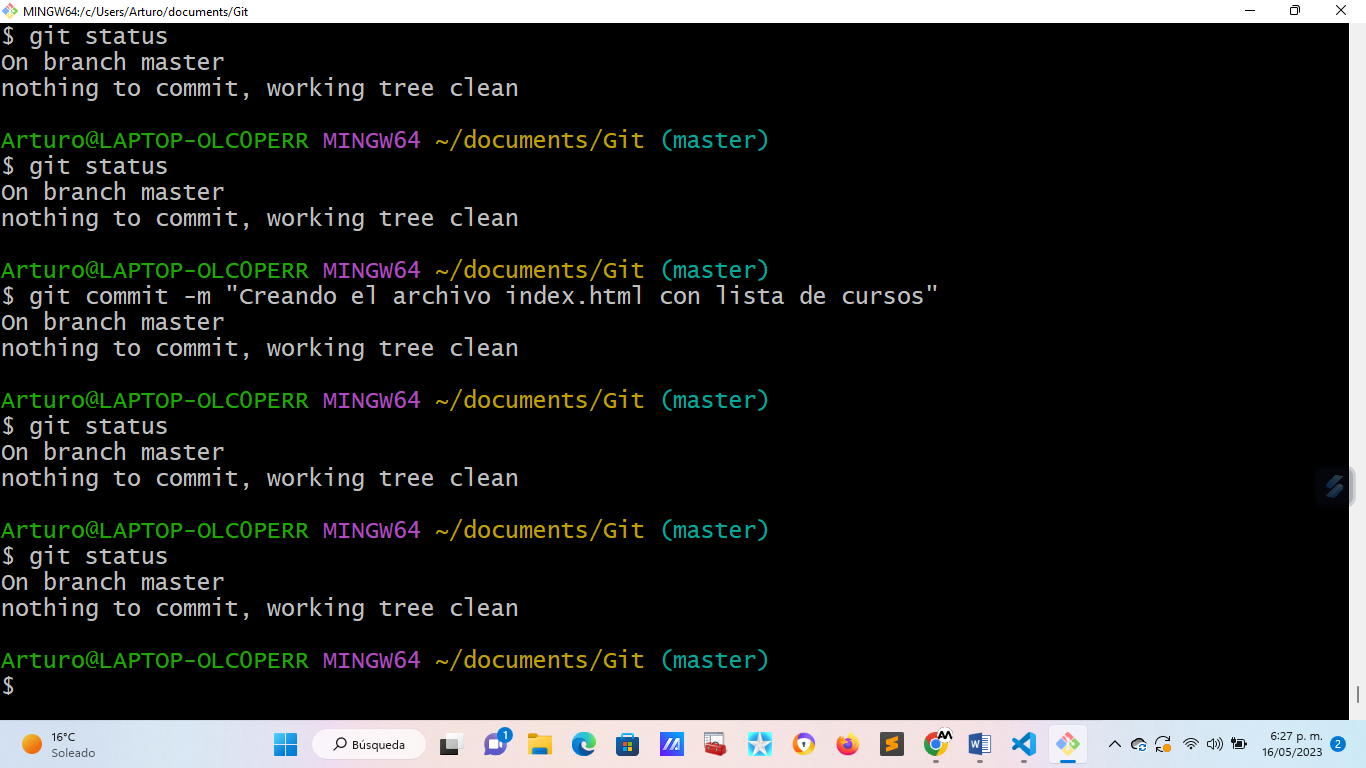
Task: Launch Firefox from the taskbar
Action: 848,744
